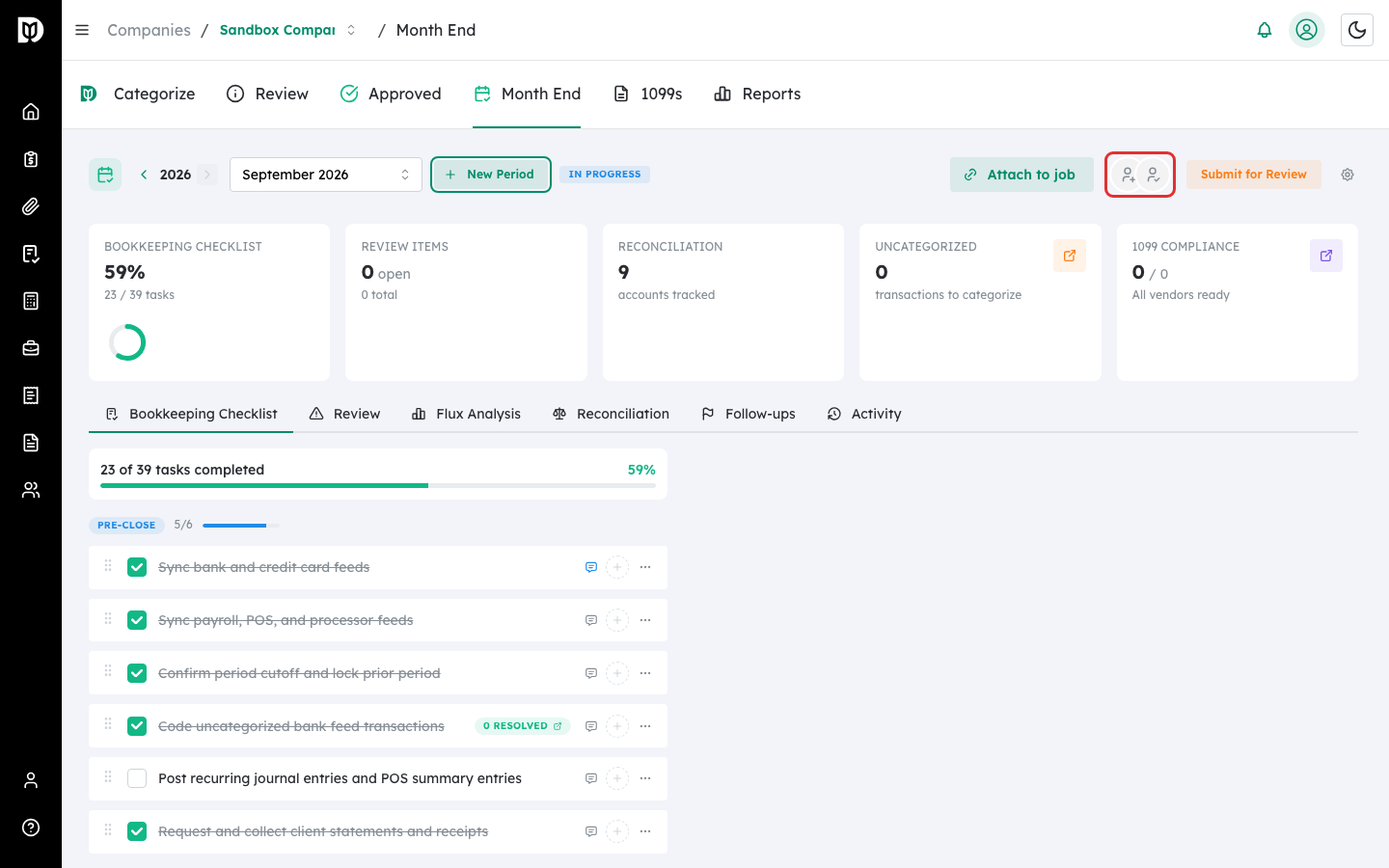Open the team members sidebar icon
This screenshot has height=868, width=1389.
click(x=31, y=490)
